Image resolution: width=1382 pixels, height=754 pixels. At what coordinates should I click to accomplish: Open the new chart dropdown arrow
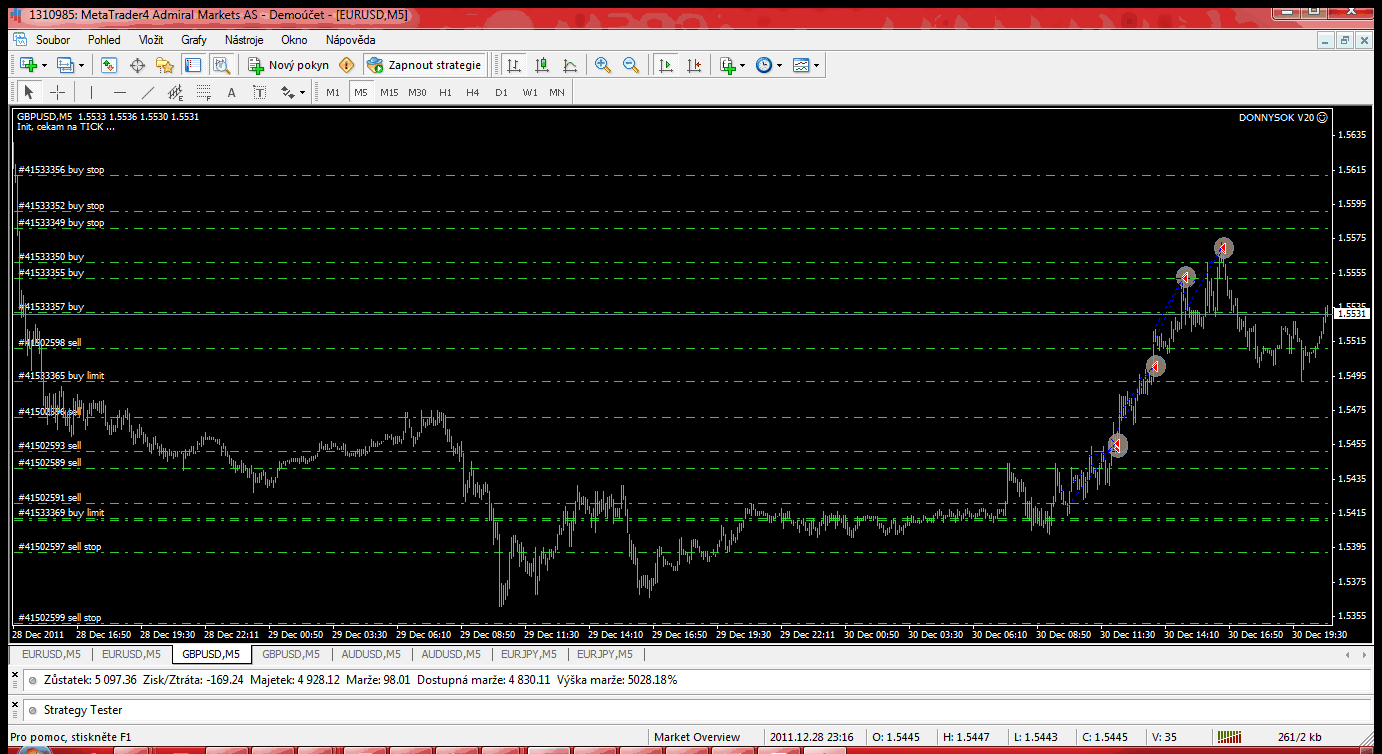tap(44, 65)
